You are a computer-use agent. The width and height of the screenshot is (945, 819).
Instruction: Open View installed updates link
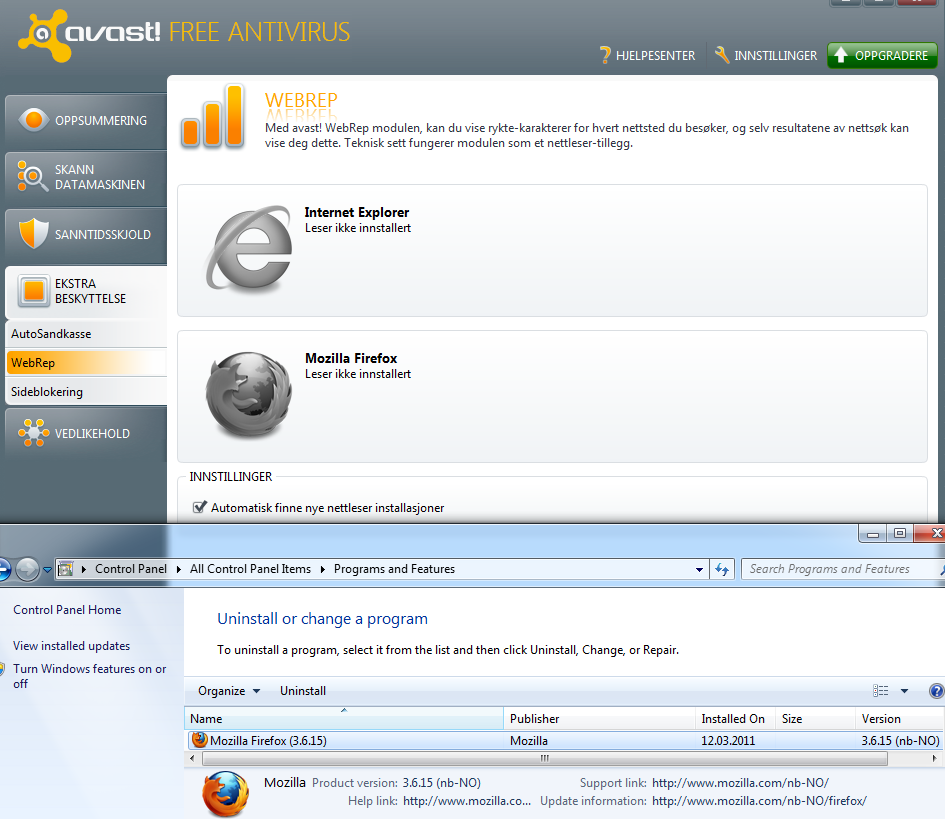(x=71, y=646)
